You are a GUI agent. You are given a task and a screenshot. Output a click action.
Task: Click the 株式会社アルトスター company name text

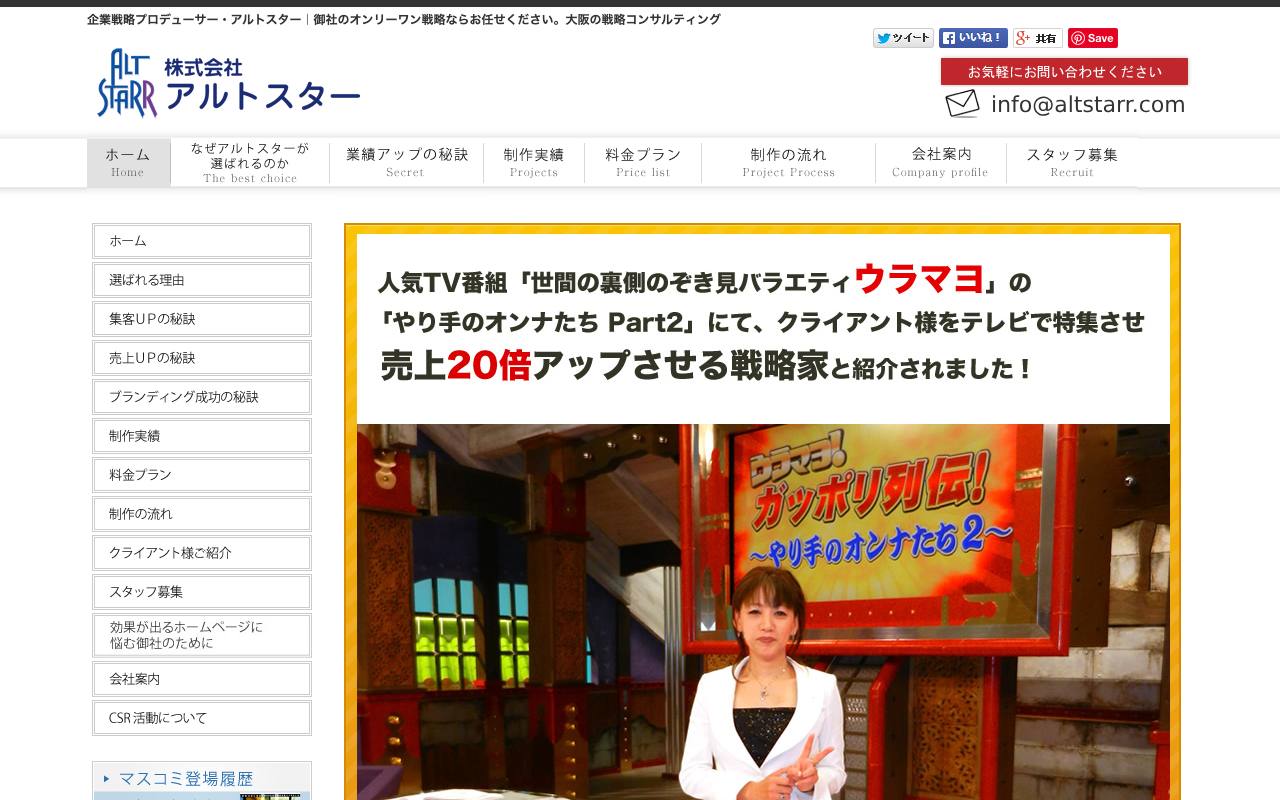click(262, 85)
